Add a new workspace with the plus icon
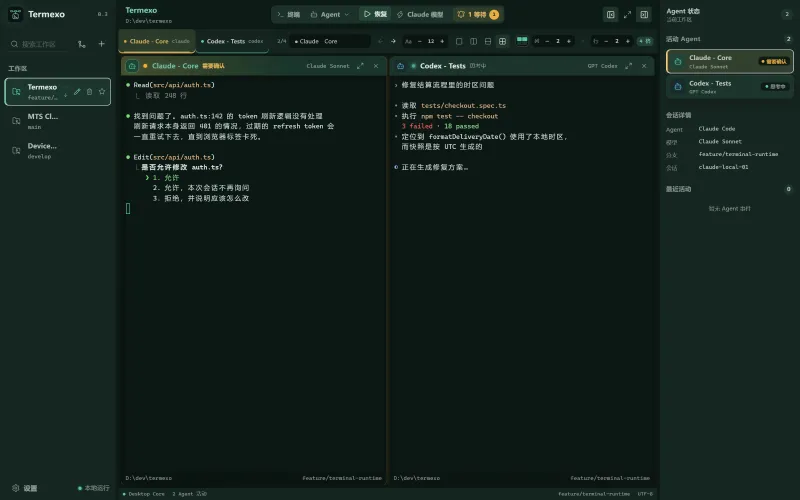 click(x=102, y=44)
